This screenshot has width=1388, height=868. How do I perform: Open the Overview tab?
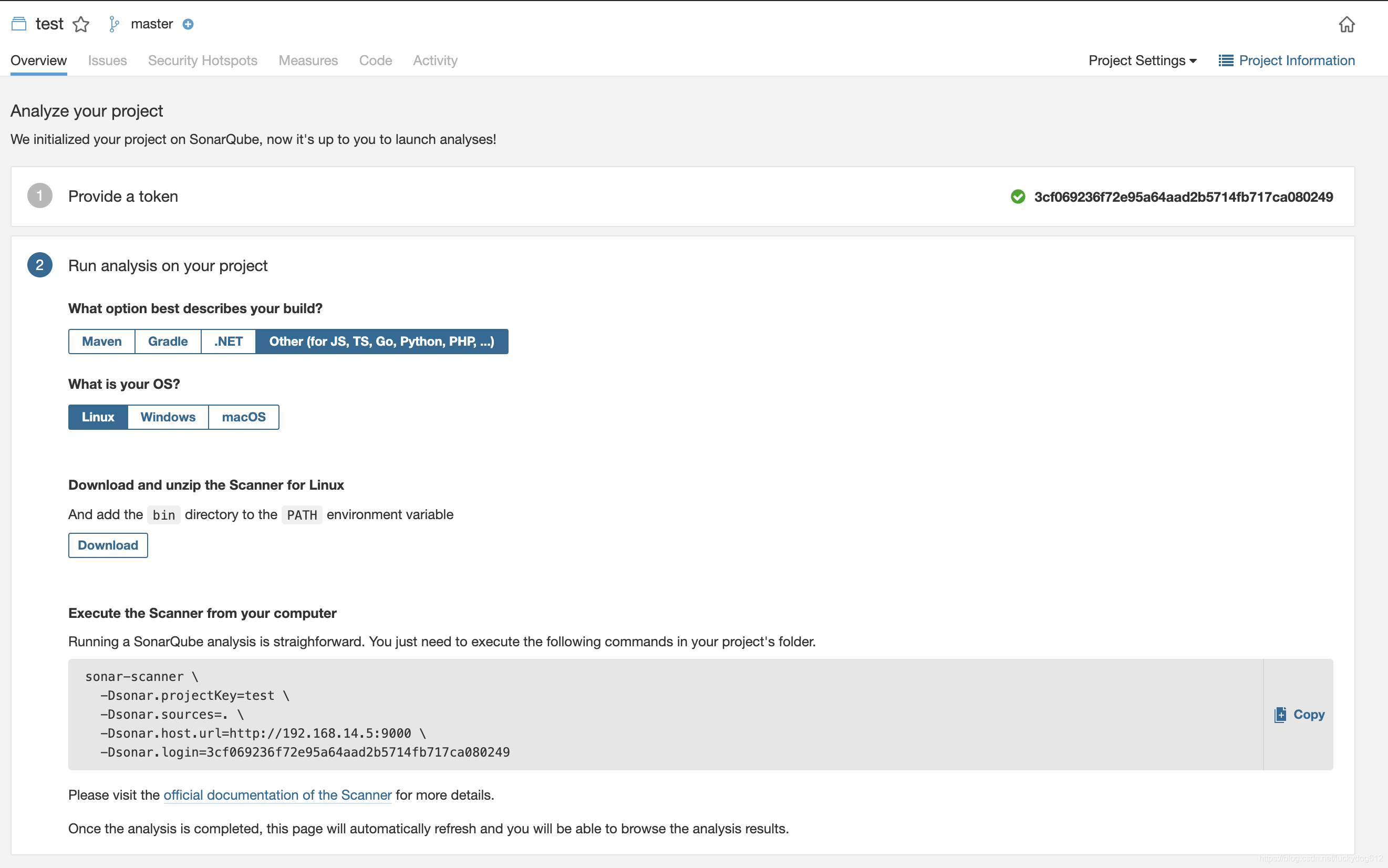(38, 60)
